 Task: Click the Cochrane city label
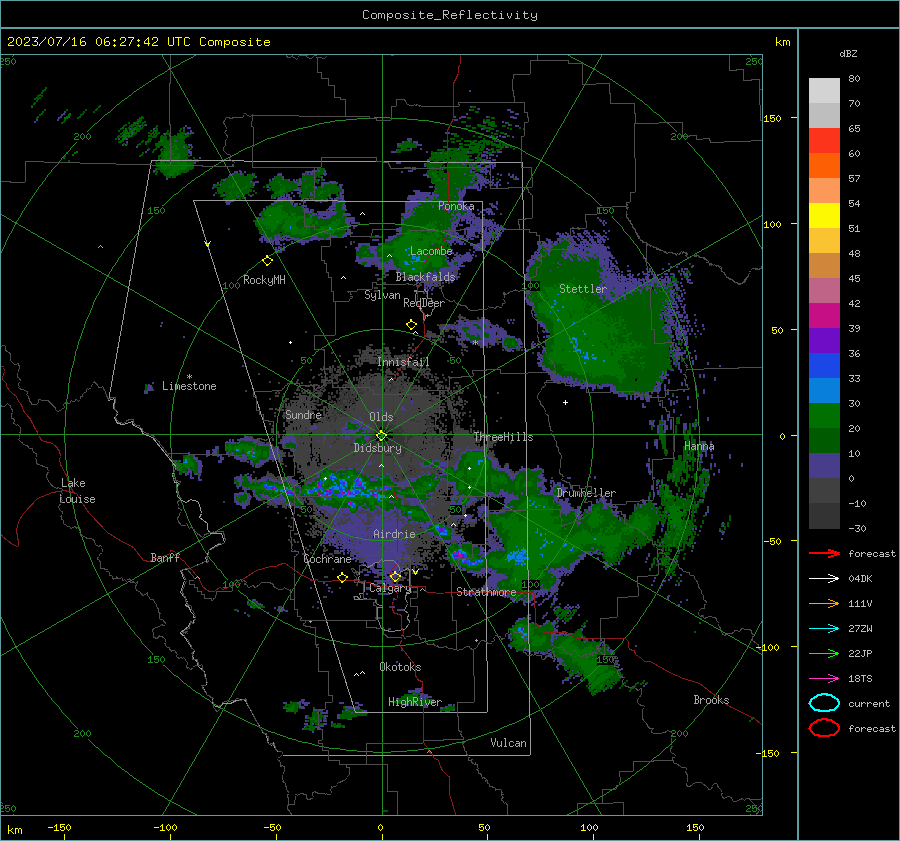pyautogui.click(x=327, y=559)
